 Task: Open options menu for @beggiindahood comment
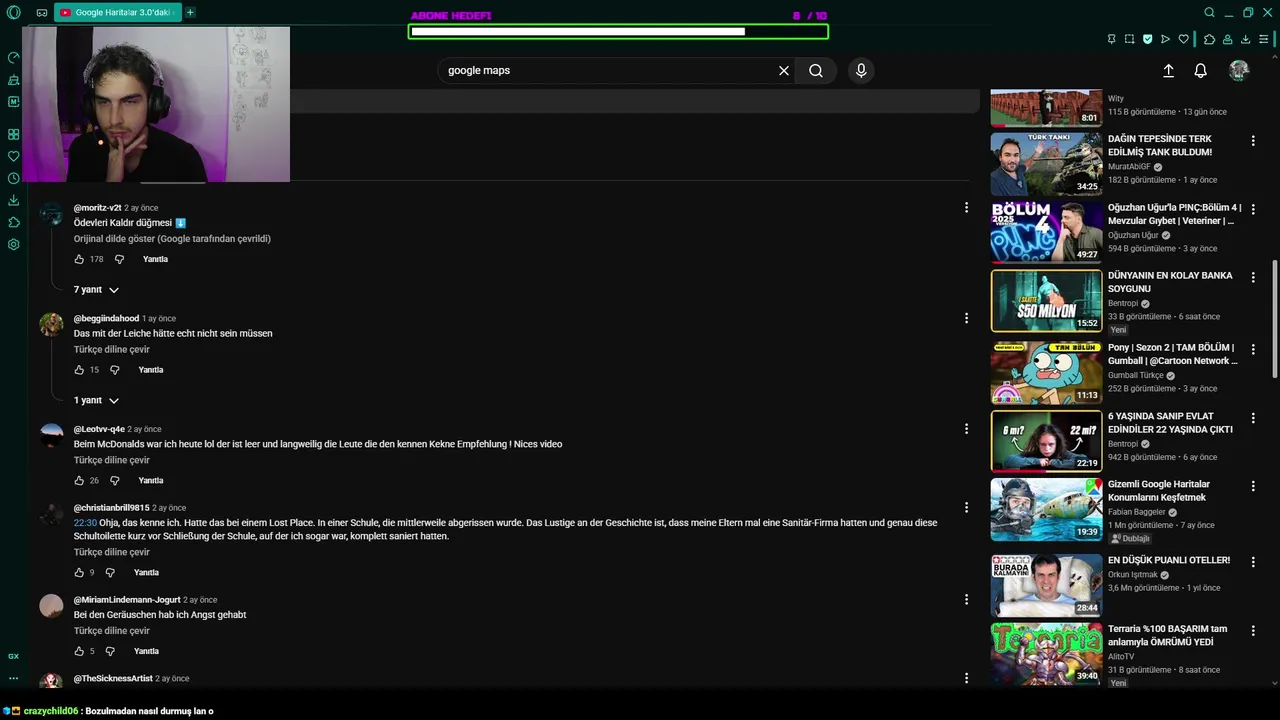coord(966,318)
